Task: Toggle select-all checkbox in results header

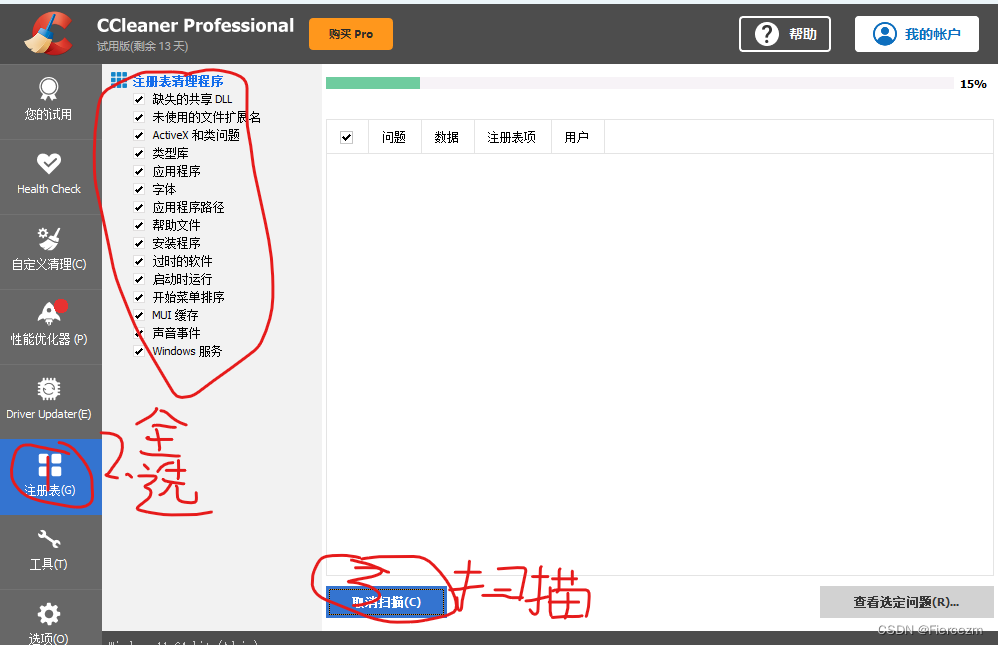Action: (346, 137)
